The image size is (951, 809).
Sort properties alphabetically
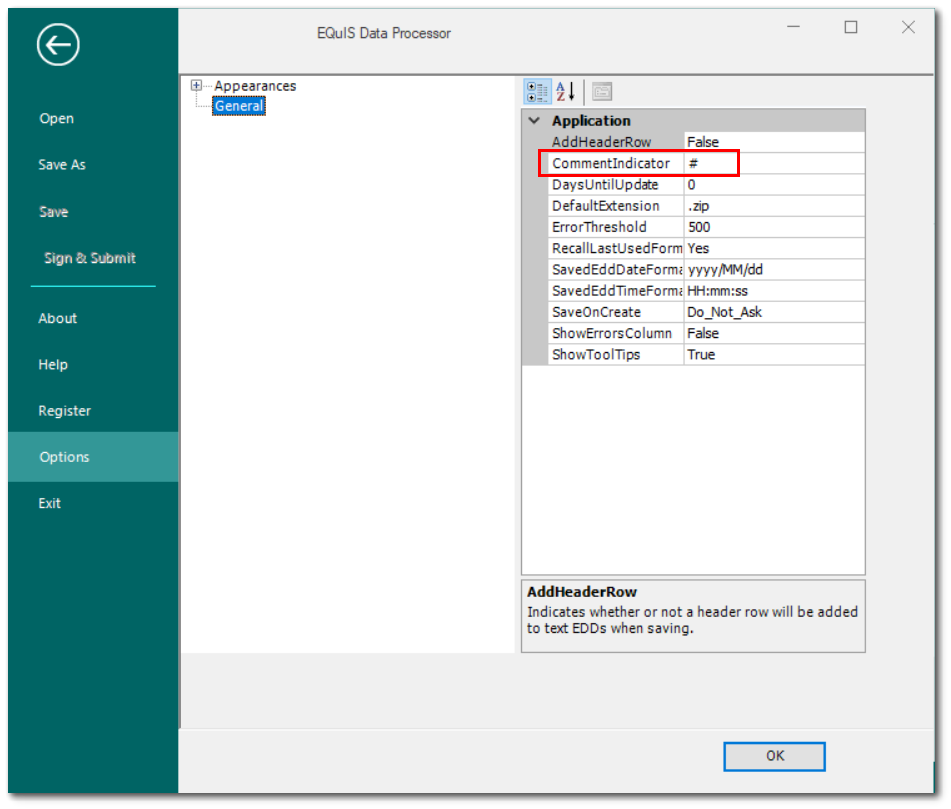(x=565, y=92)
